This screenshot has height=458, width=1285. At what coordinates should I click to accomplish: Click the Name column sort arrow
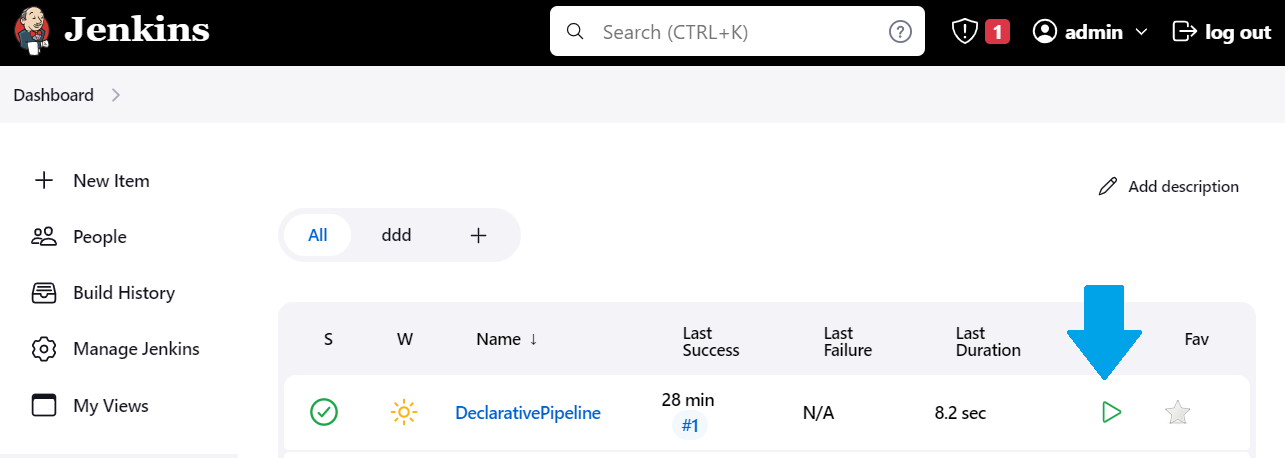tap(533, 339)
